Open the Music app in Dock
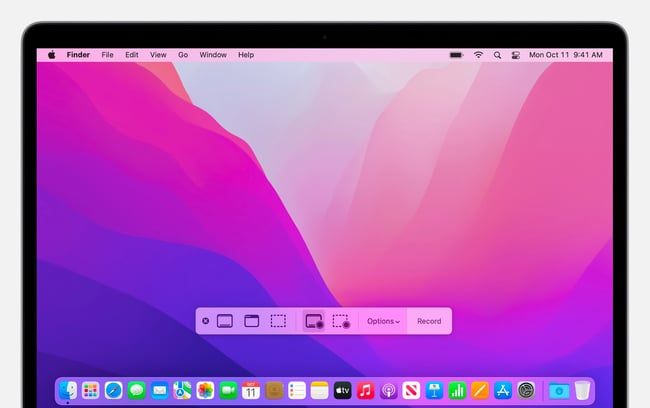The image size is (650, 408). (366, 390)
